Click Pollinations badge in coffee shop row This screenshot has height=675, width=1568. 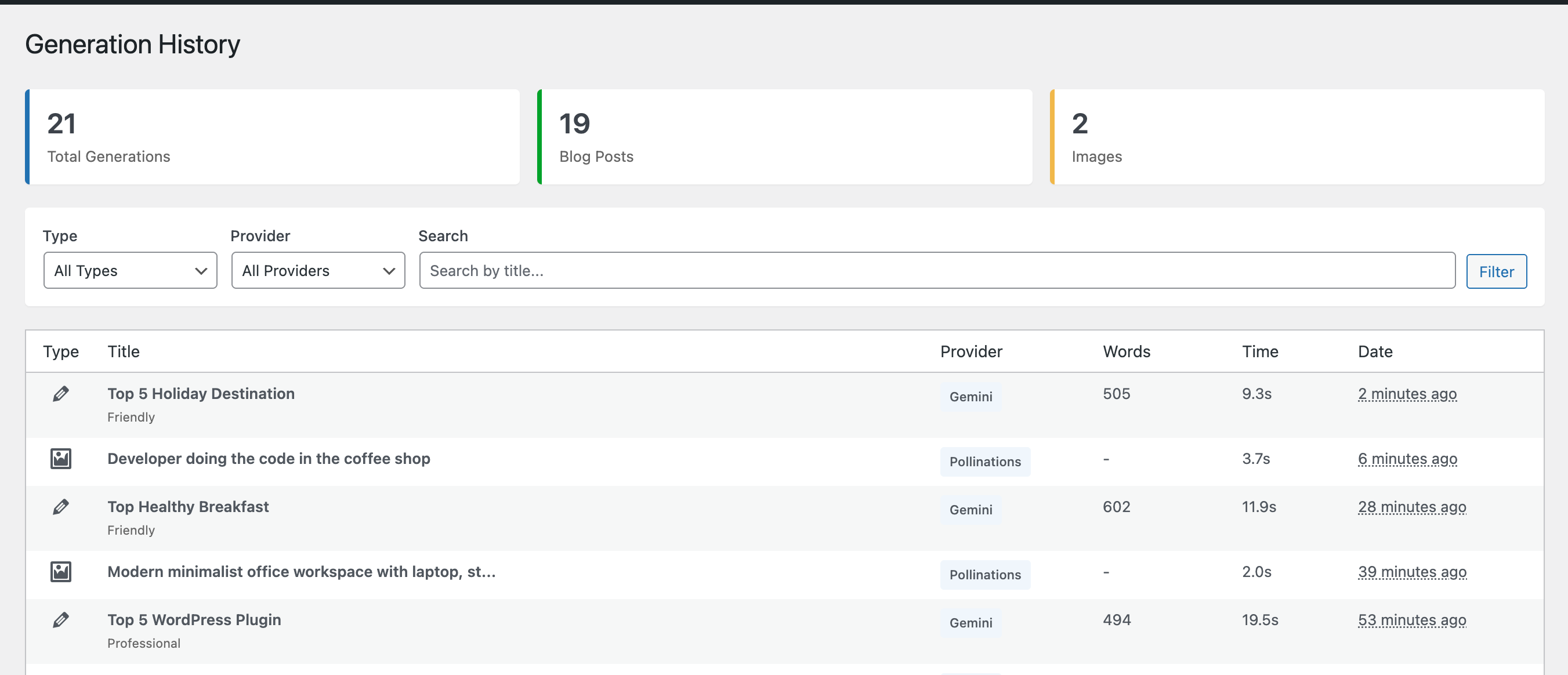(984, 462)
